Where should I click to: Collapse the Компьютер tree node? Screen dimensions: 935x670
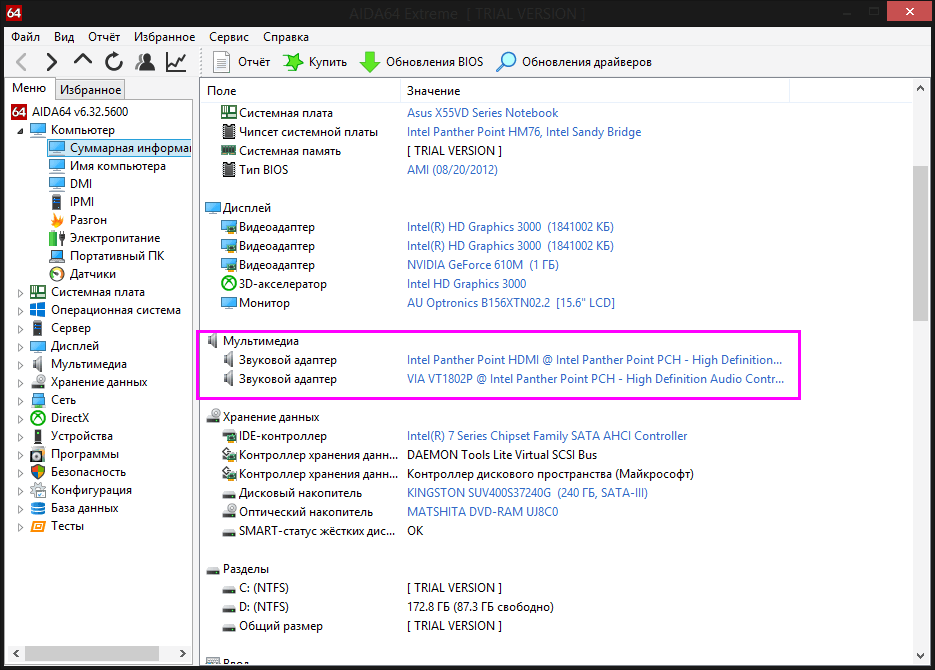tap(20, 130)
